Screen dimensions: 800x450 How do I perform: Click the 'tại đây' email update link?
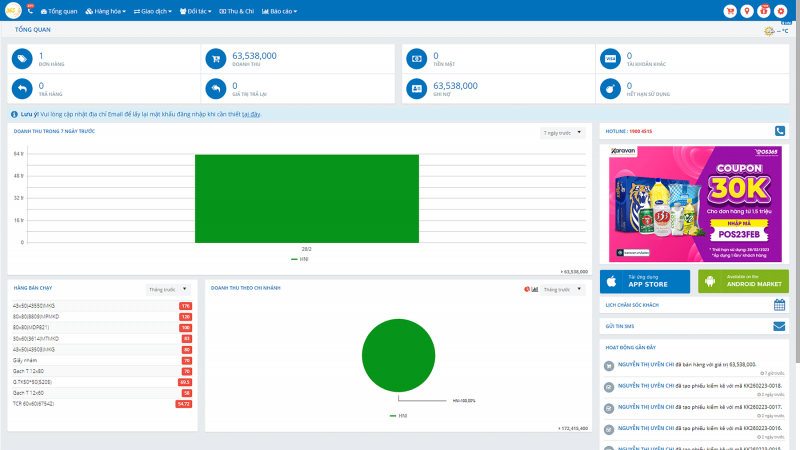click(x=251, y=114)
